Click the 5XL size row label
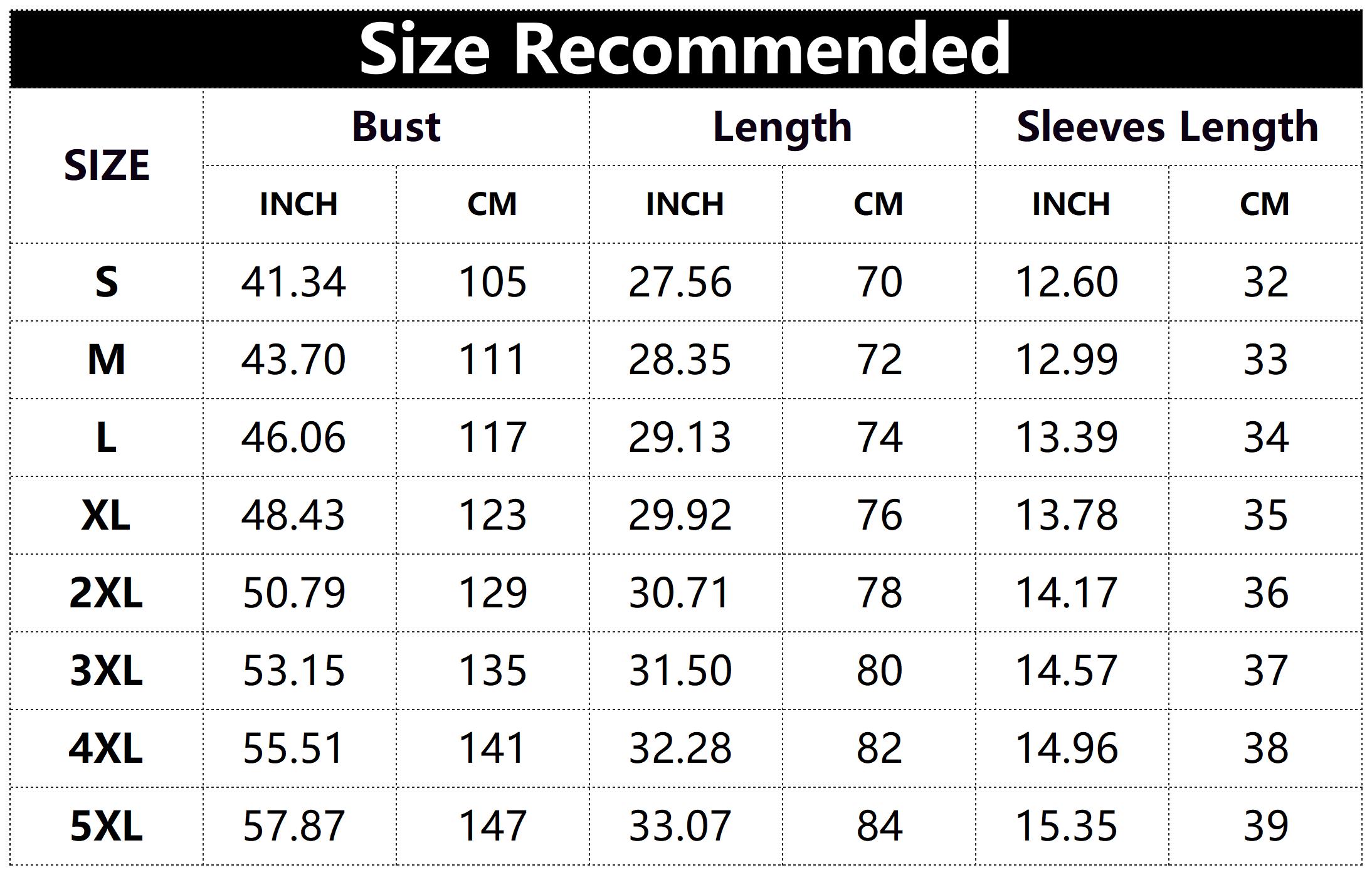Screen dimensions: 1372x875 point(107,826)
